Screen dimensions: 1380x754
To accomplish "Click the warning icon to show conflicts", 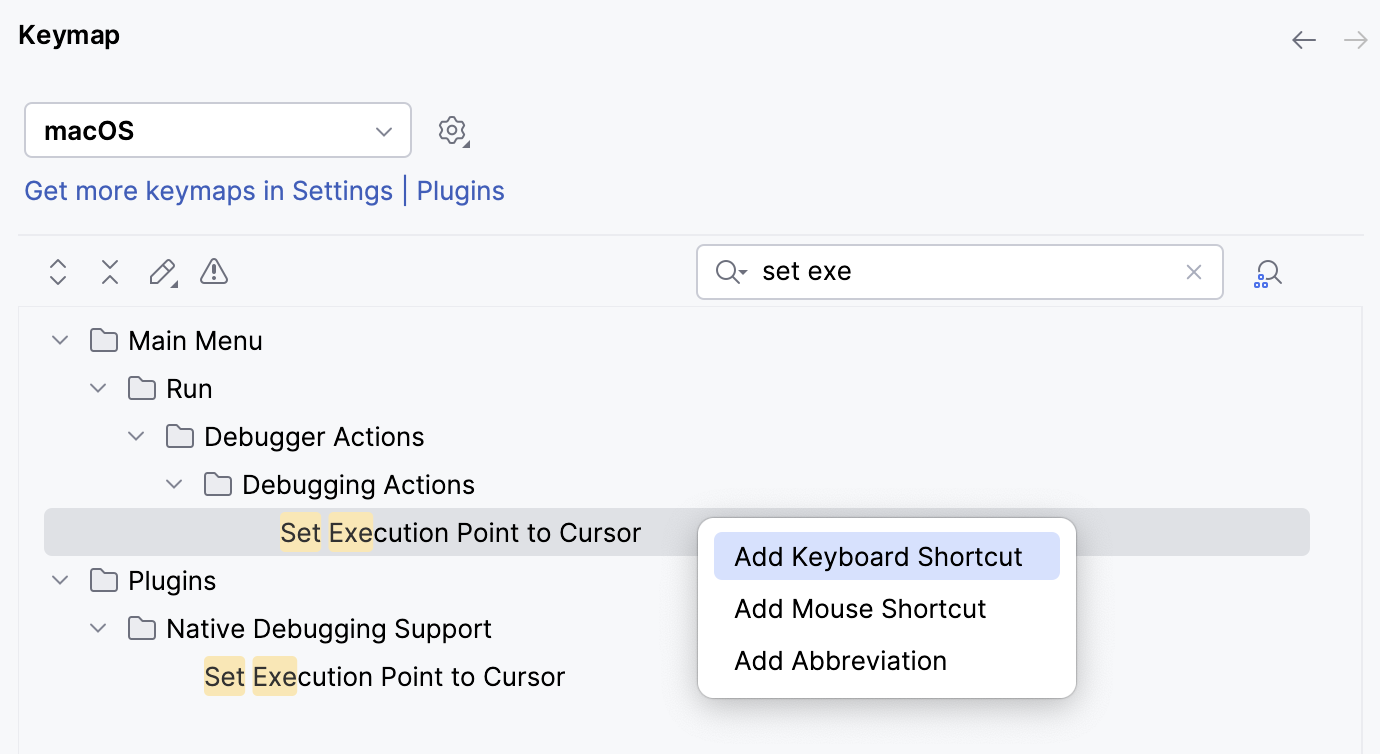I will point(214,271).
